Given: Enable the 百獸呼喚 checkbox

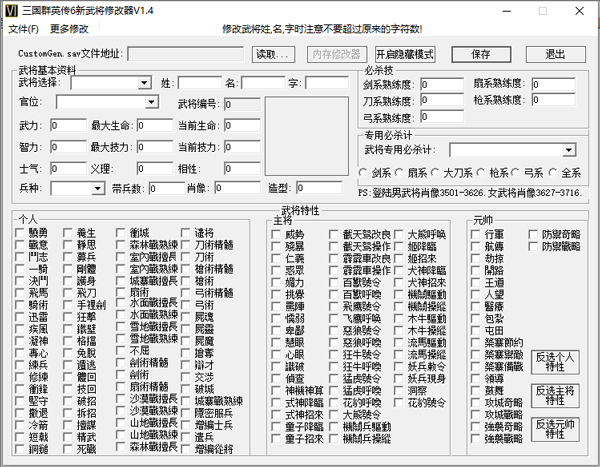Looking at the screenshot, I should (334, 294).
